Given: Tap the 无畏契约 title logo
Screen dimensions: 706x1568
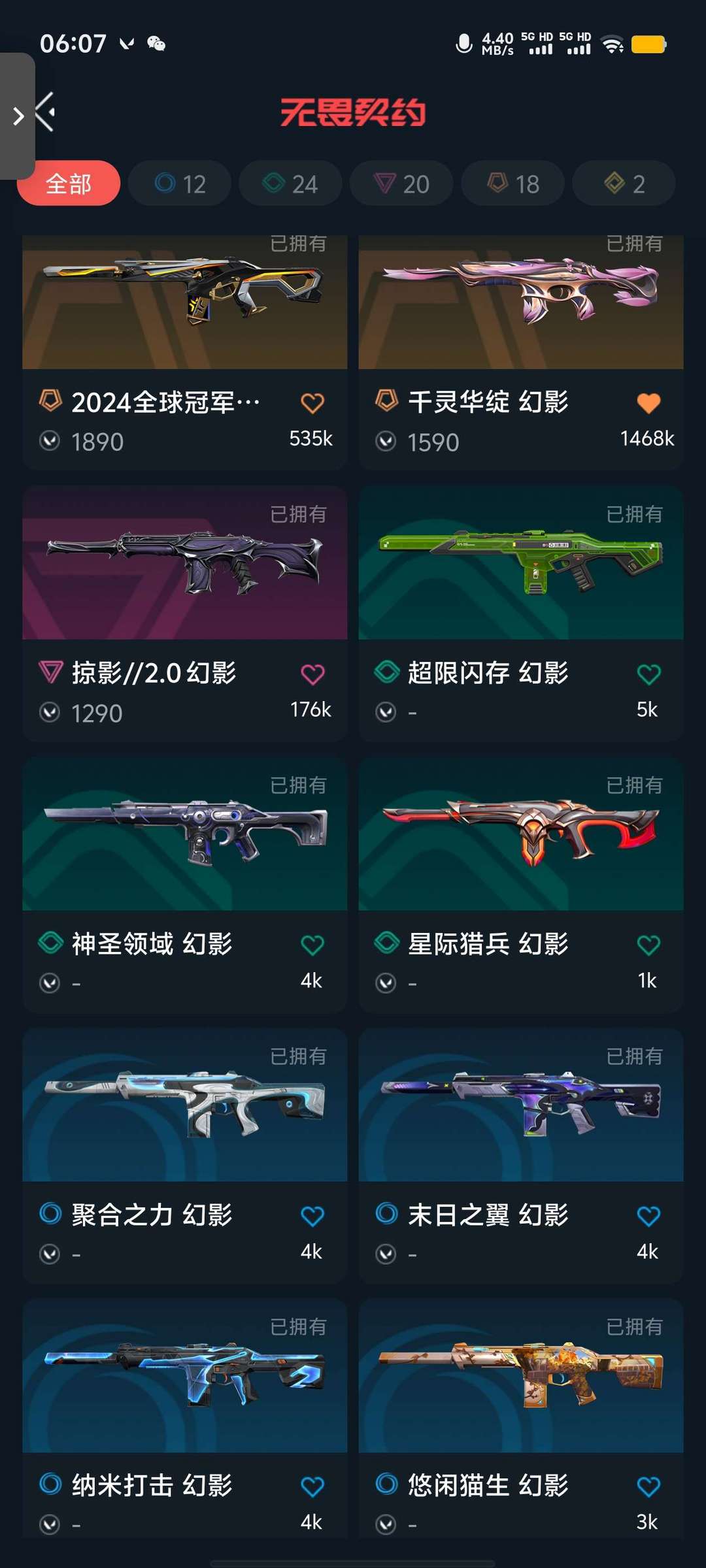Looking at the screenshot, I should tap(353, 112).
